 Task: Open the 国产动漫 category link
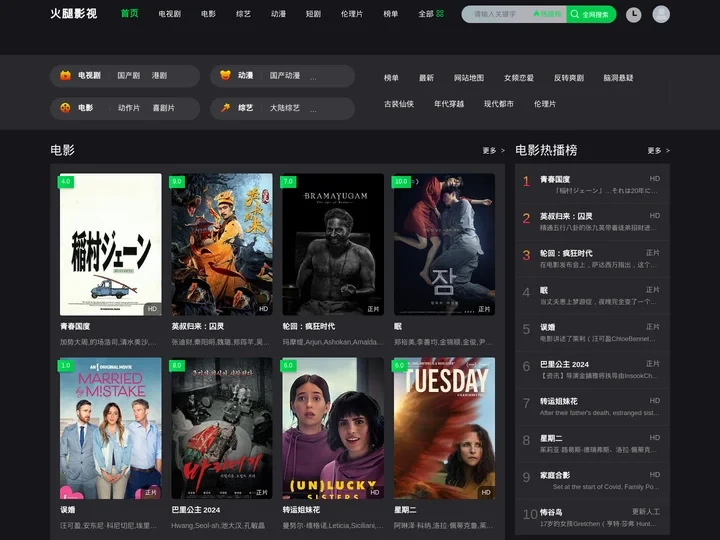285,75
